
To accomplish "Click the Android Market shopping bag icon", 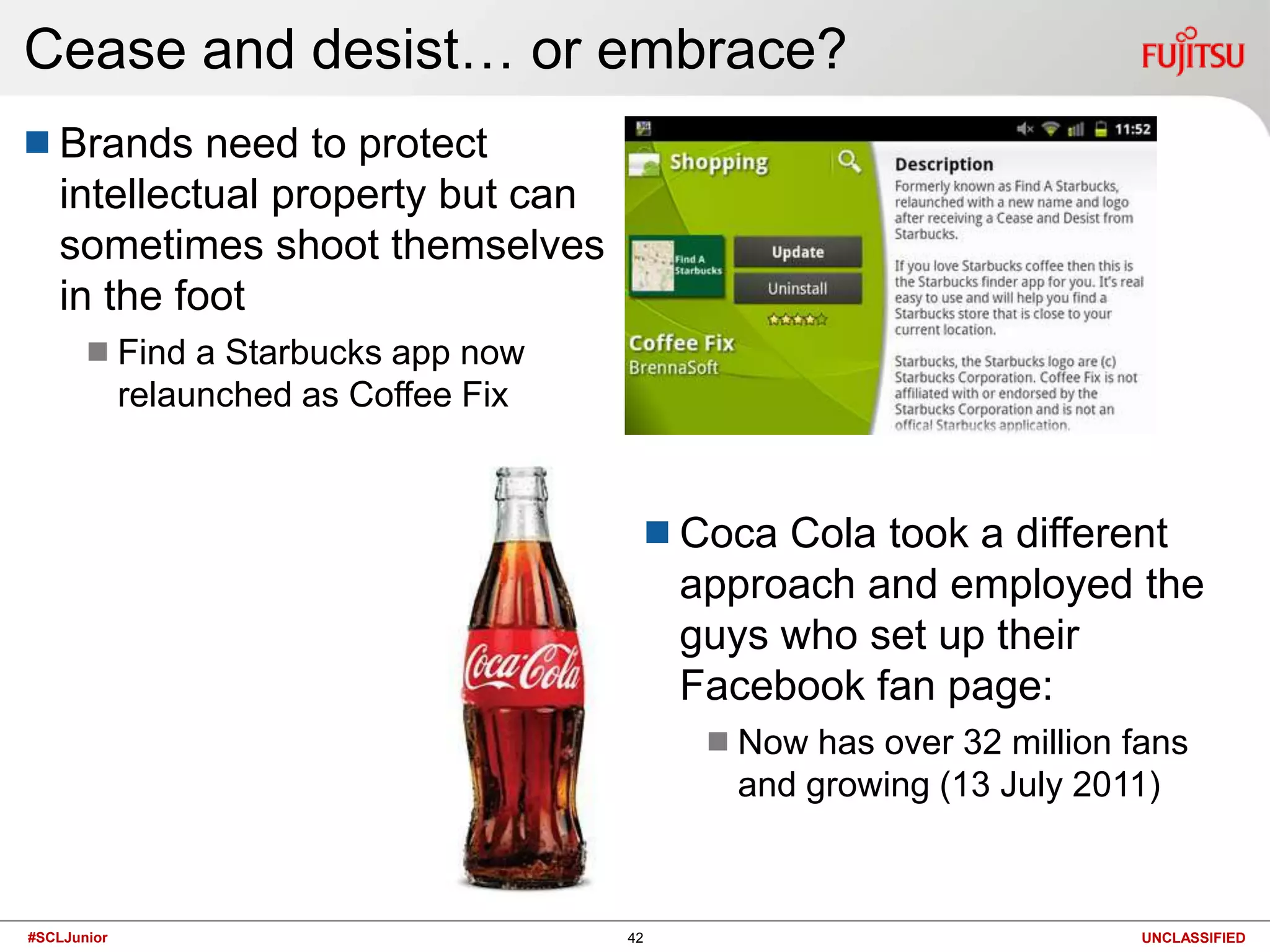I will [x=644, y=164].
